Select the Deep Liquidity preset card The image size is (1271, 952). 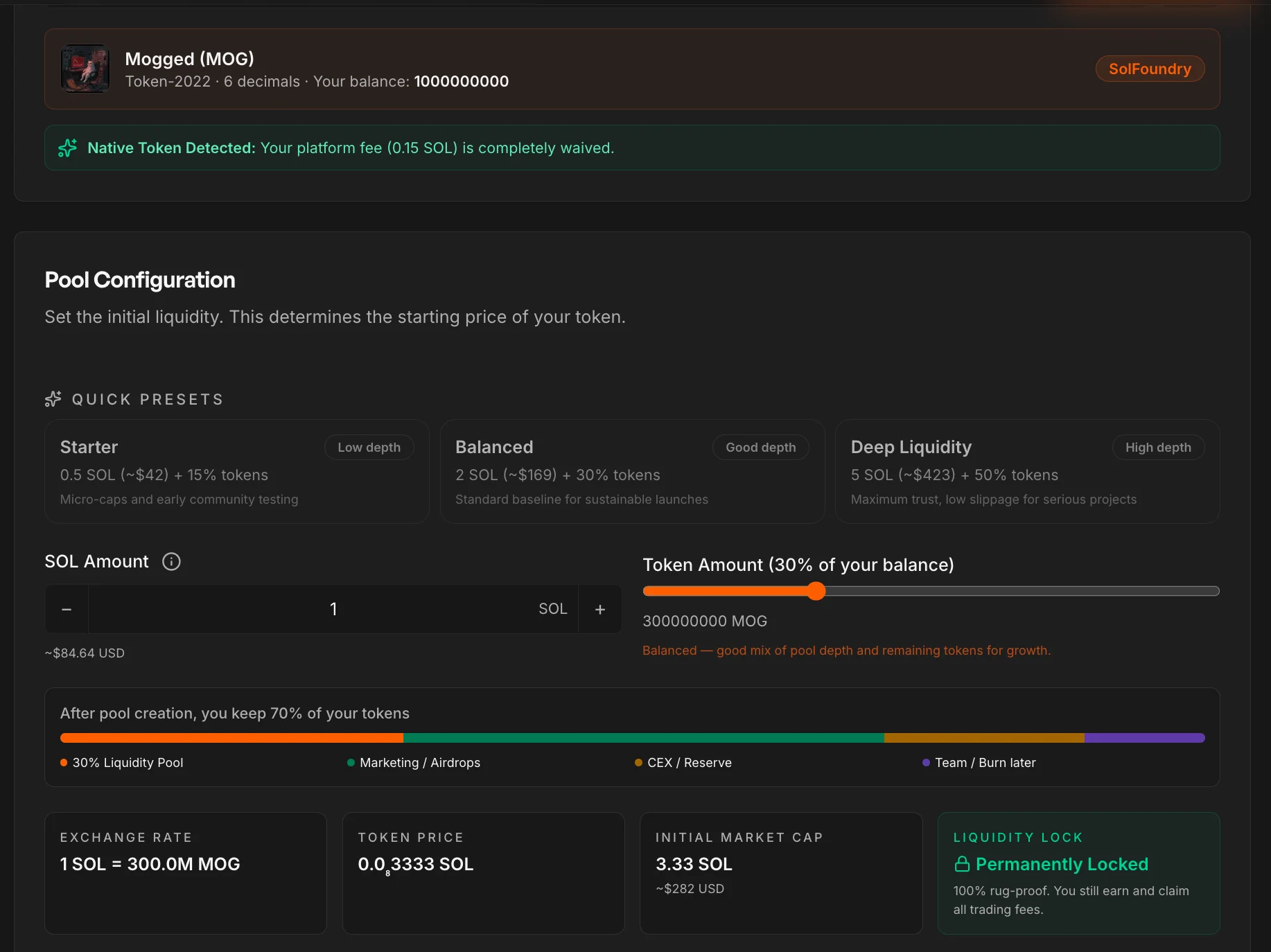coord(1027,471)
